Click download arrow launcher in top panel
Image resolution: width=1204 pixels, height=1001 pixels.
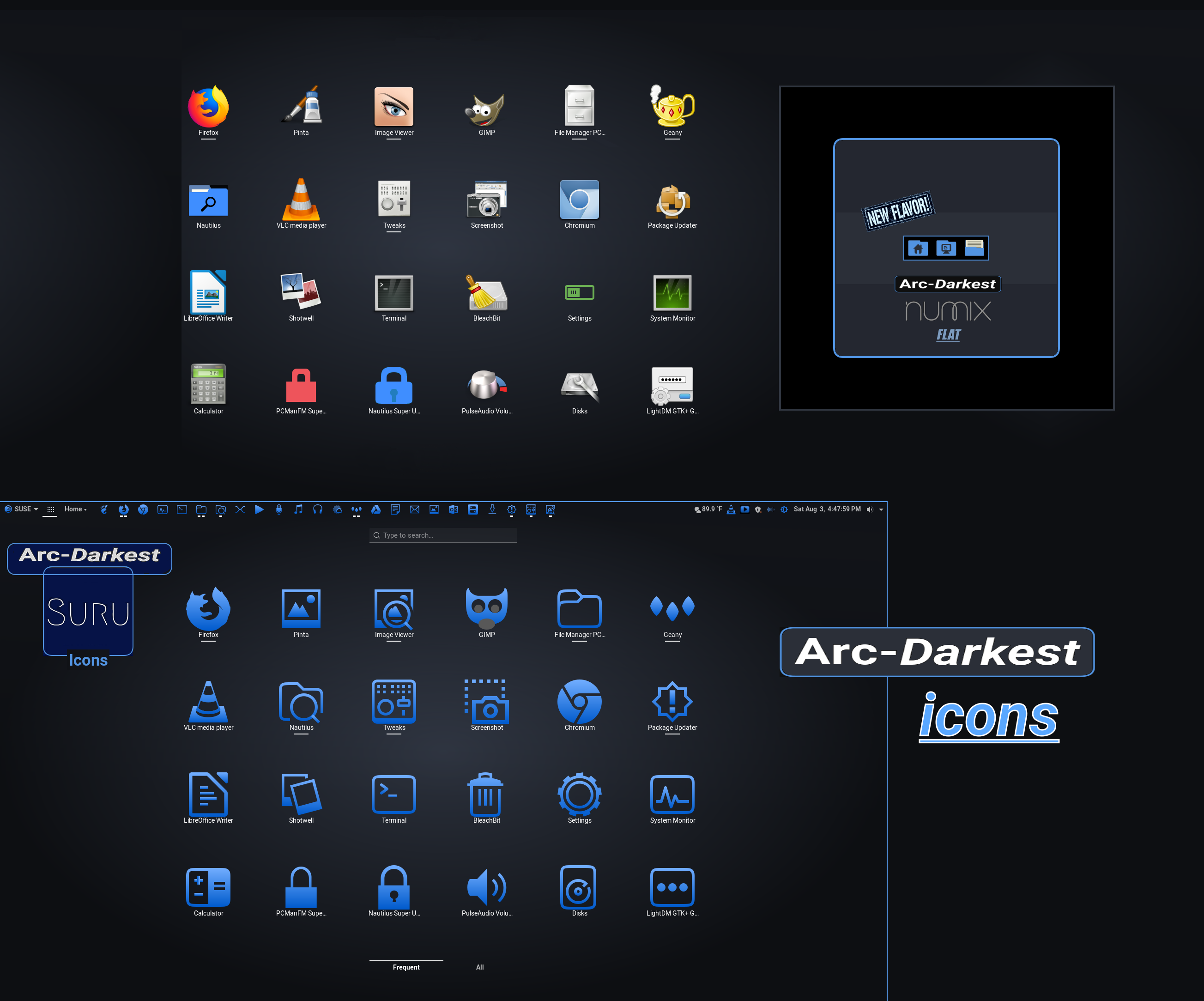(x=492, y=510)
